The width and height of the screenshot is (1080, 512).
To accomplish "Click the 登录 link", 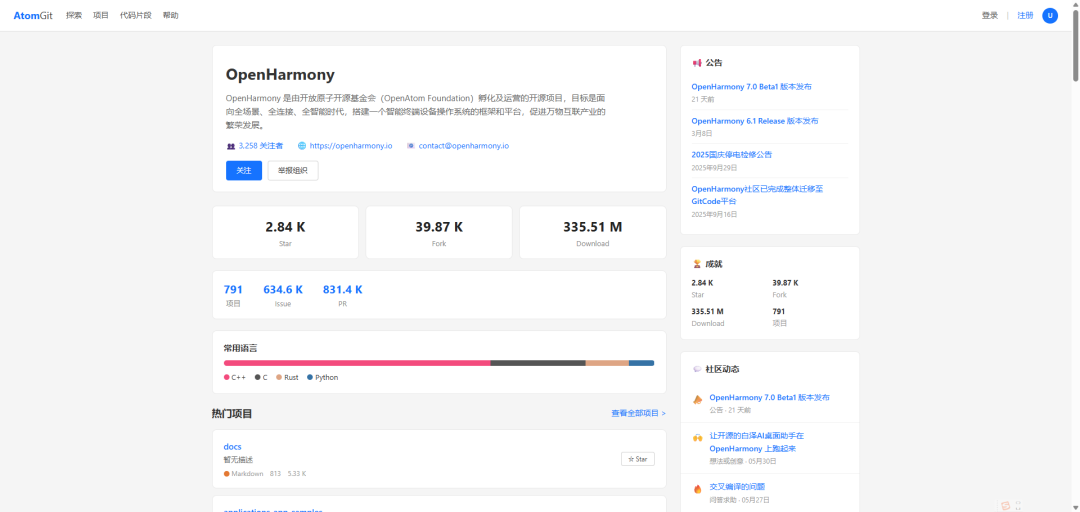I will pyautogui.click(x=990, y=15).
